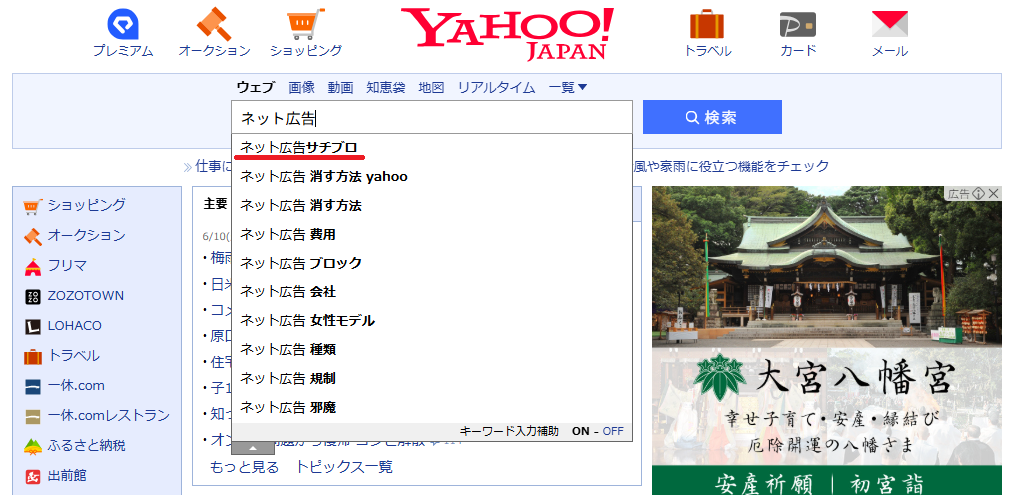Turn keyword input assist OFF
This screenshot has width=1015, height=495.
[x=613, y=432]
